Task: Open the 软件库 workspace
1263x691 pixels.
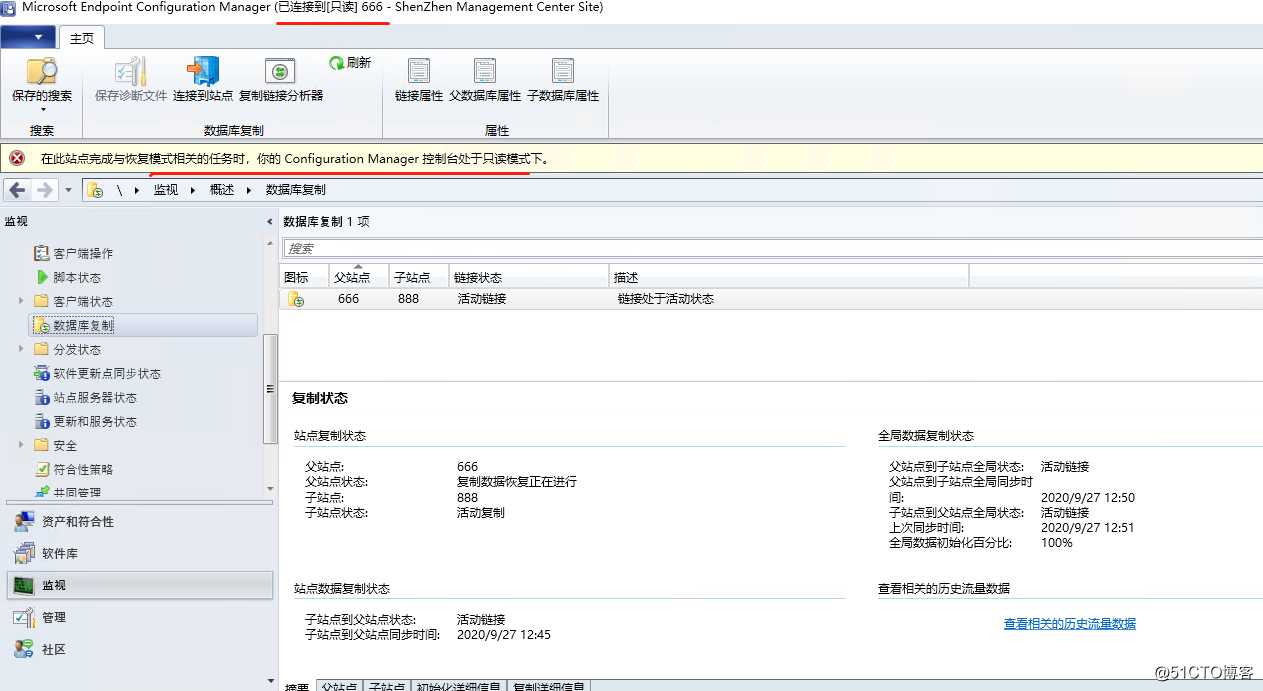Action: (138, 553)
